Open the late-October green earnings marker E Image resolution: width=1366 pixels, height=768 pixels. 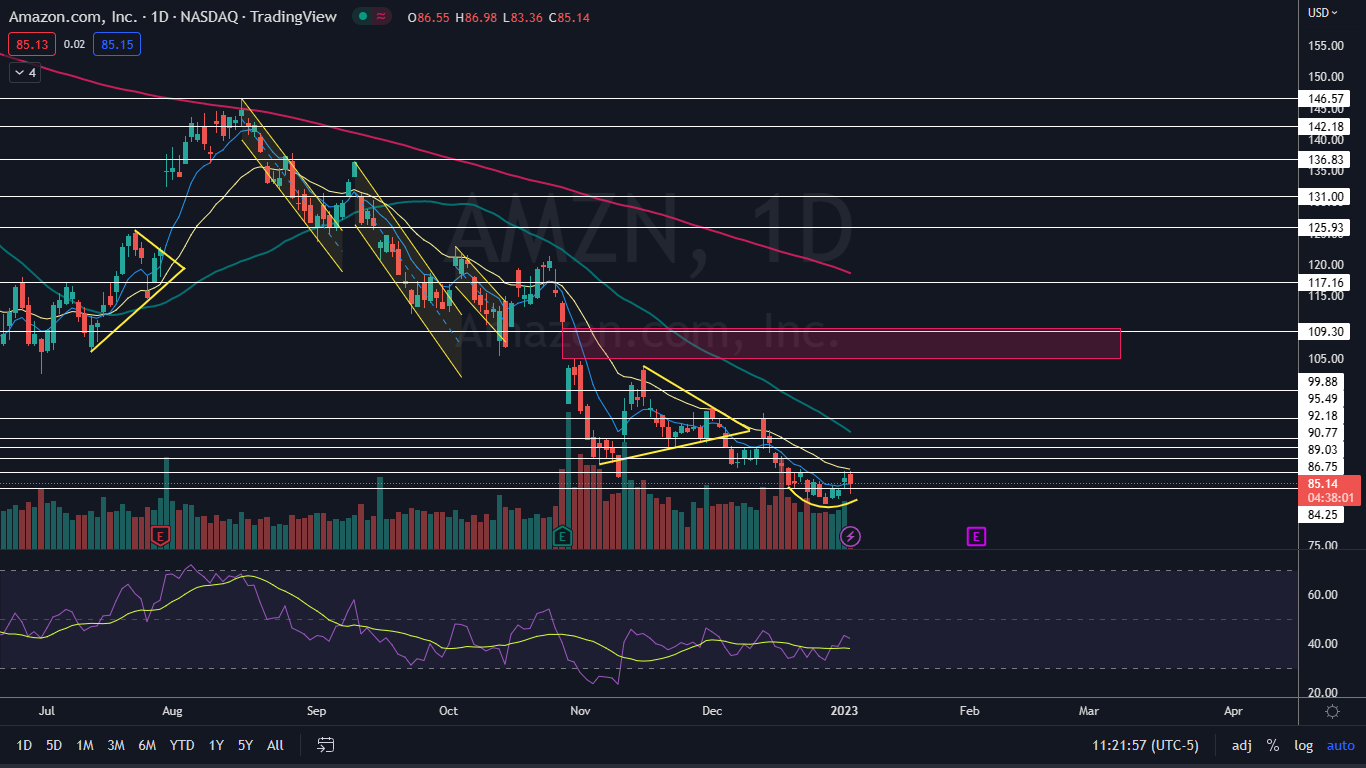tap(562, 536)
